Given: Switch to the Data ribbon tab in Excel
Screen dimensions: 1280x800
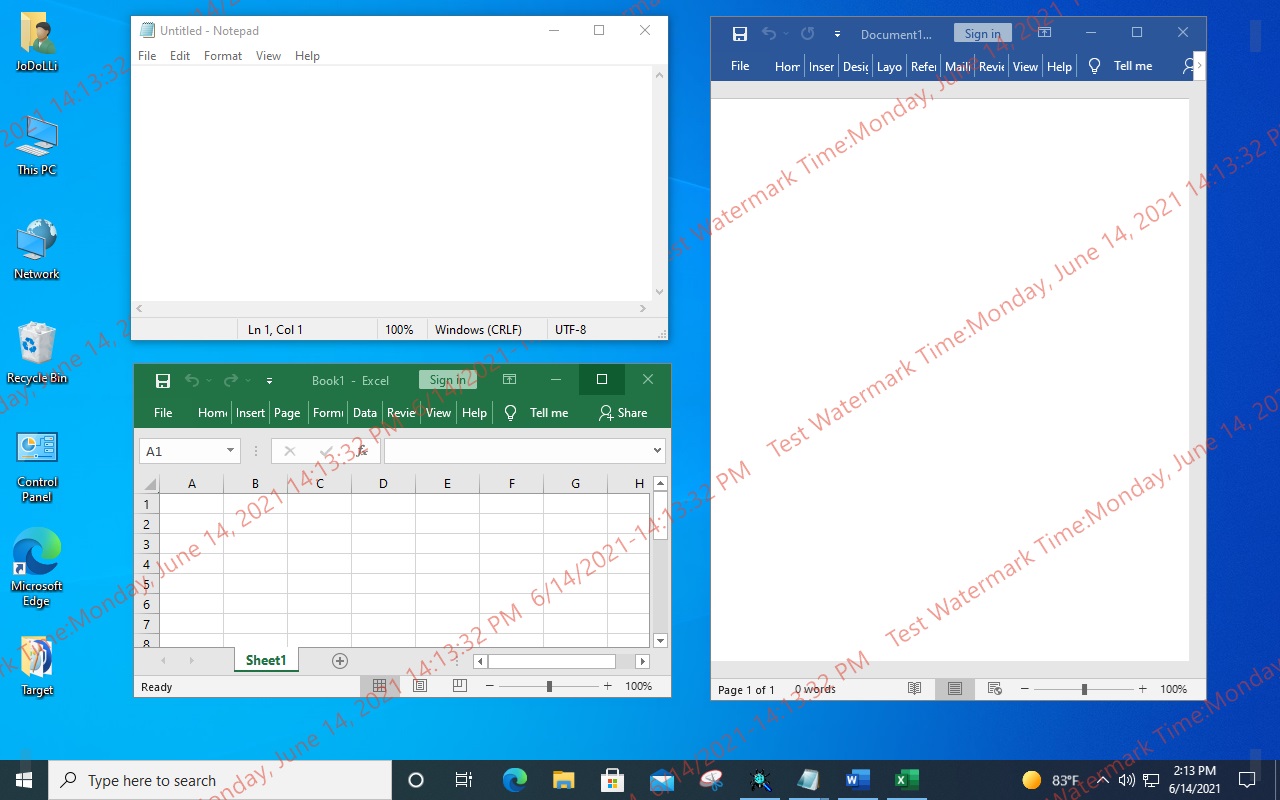Looking at the screenshot, I should (365, 412).
